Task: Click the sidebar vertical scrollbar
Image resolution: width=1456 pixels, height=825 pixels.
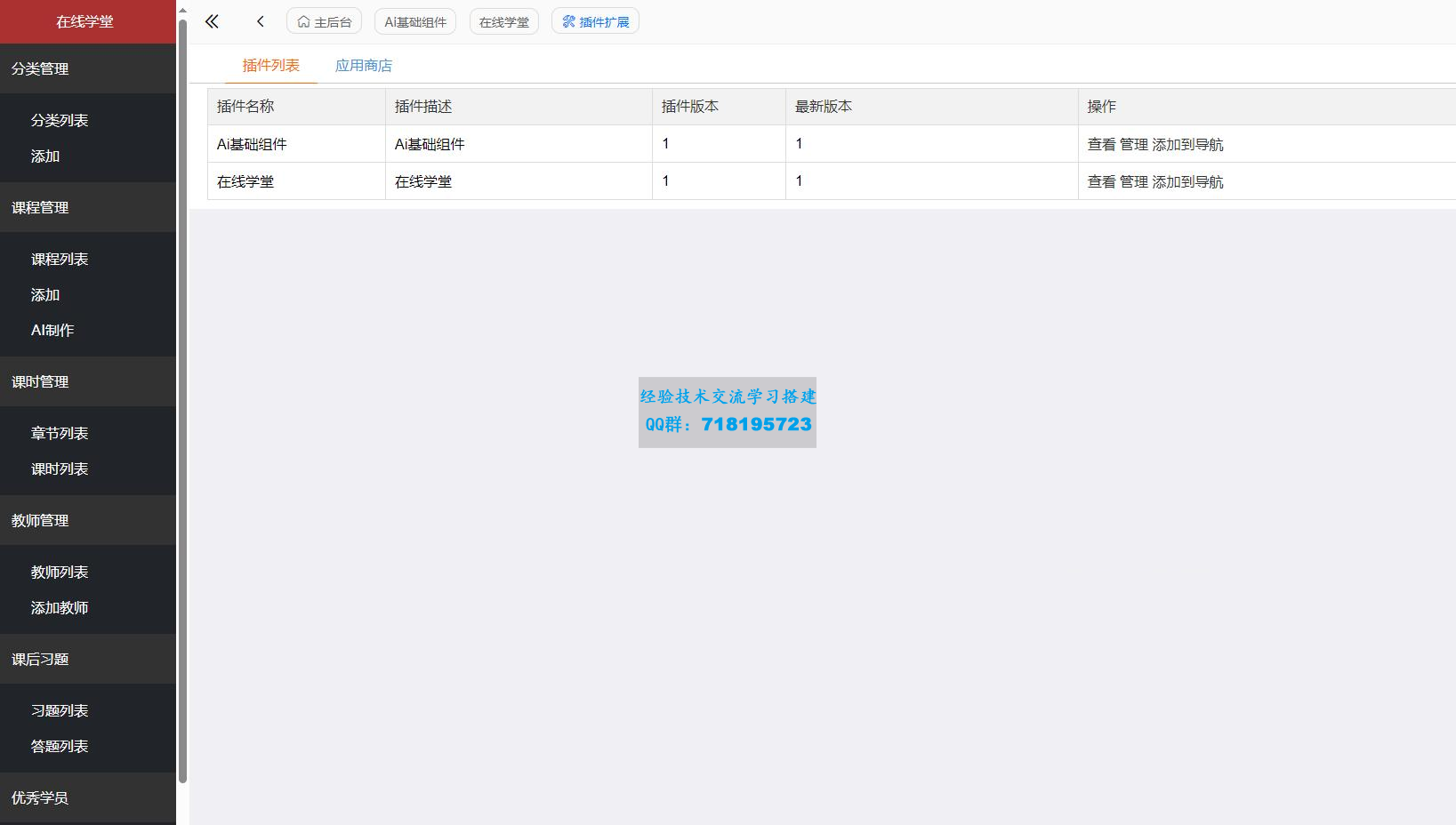Action: (x=182, y=400)
